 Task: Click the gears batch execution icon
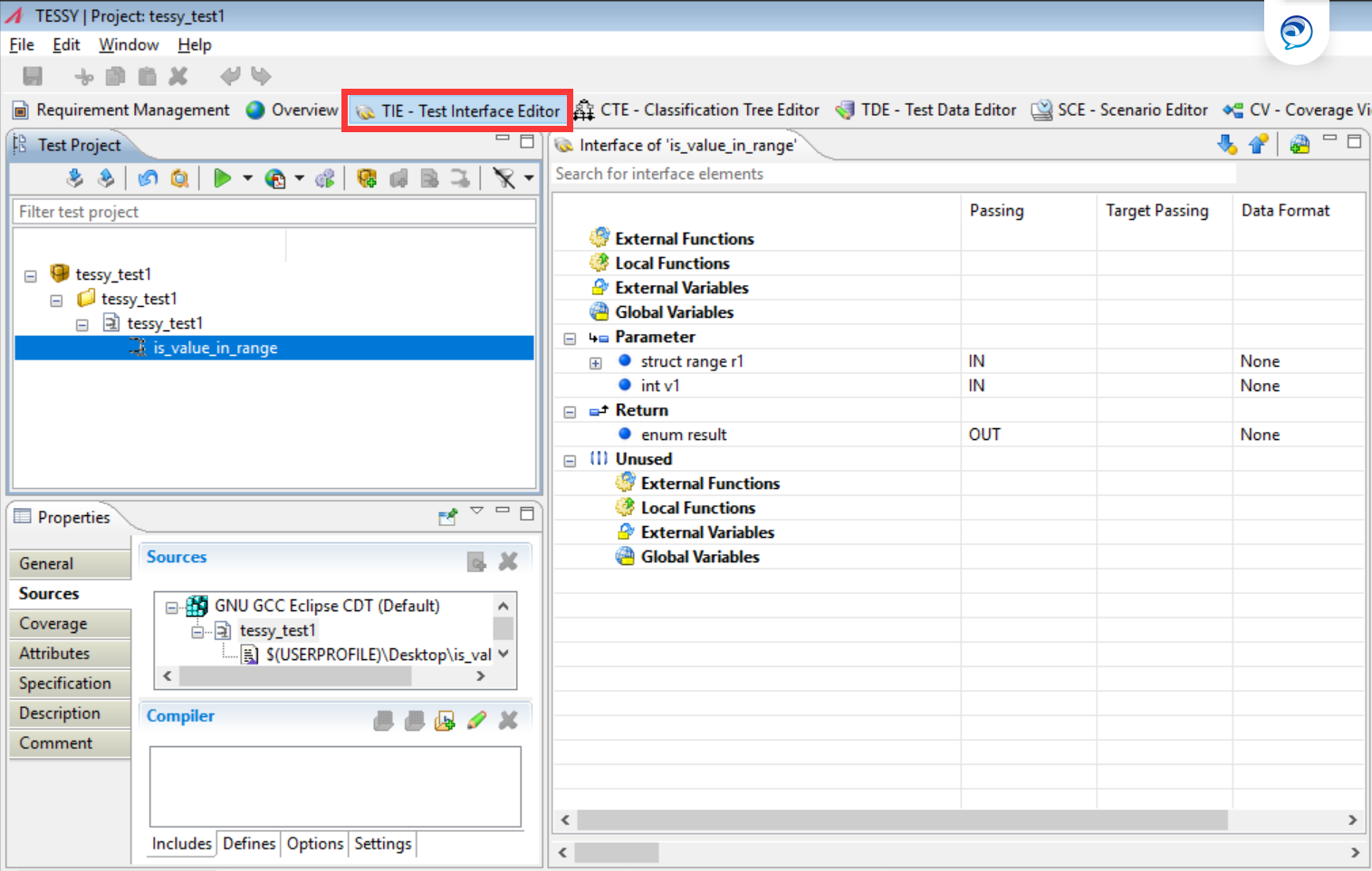pos(325,178)
